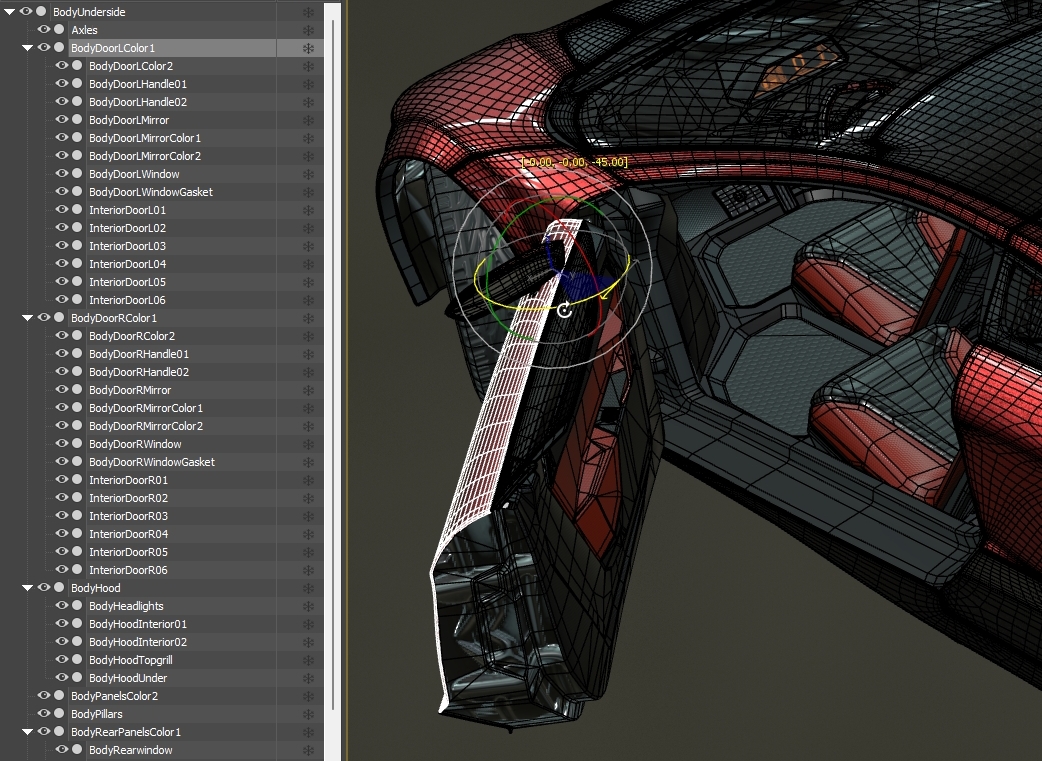Hide BodyUnderside using its eye icon

coord(26,11)
